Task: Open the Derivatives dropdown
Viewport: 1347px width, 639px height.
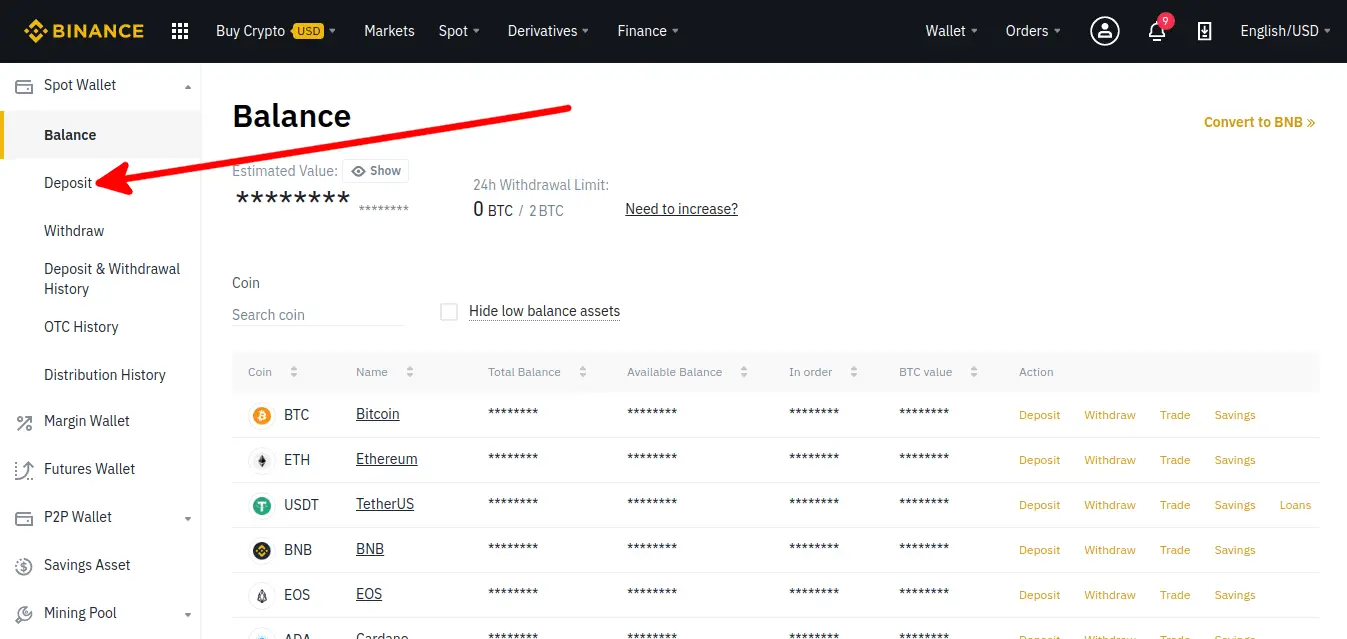Action: [549, 31]
